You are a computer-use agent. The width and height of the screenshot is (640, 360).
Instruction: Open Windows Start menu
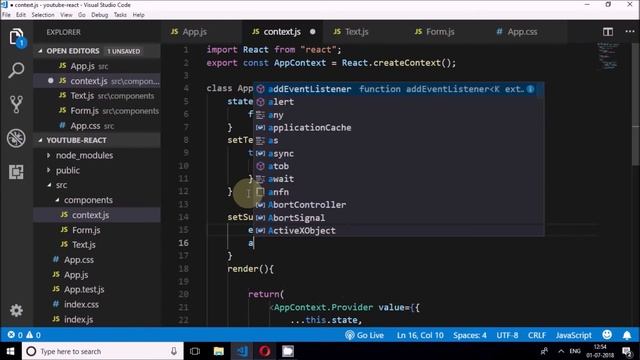[x=11, y=351]
